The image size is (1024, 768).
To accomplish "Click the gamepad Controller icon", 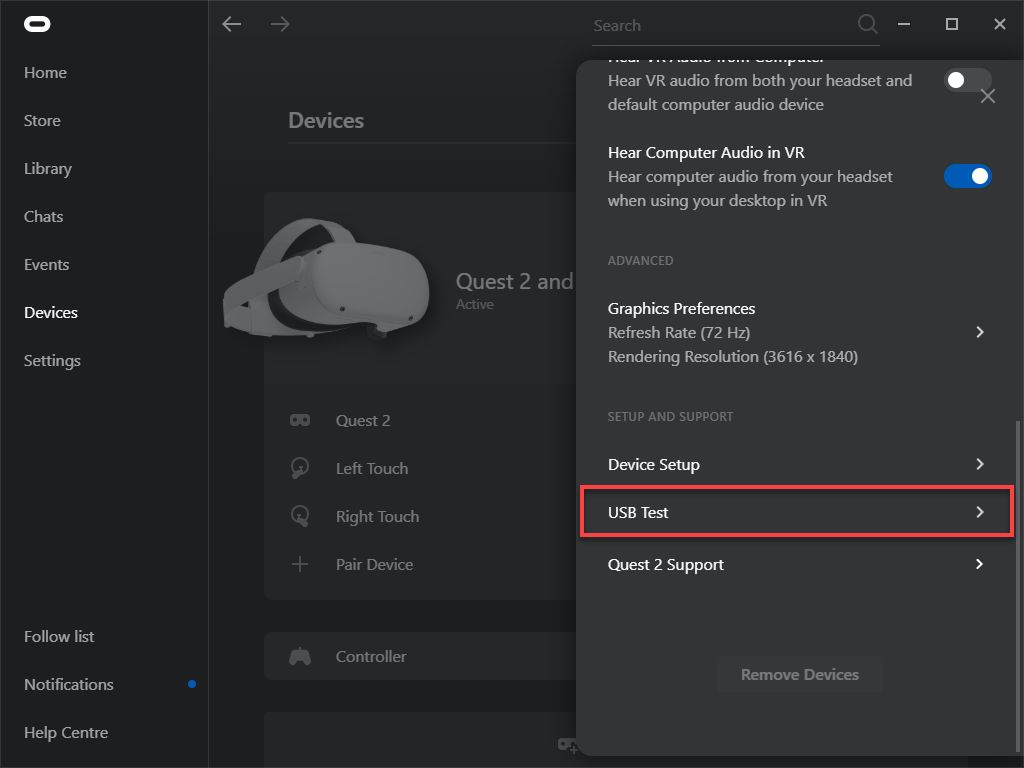I will [x=300, y=657].
